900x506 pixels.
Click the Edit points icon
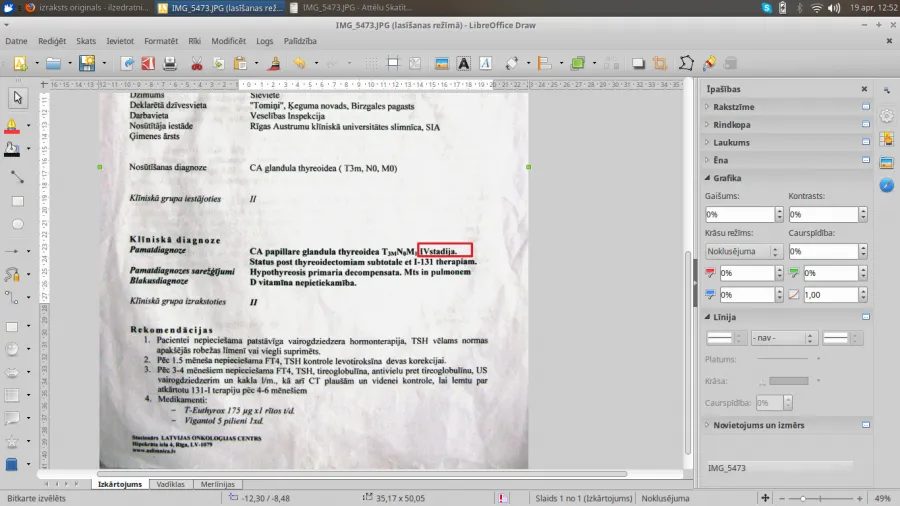686,63
